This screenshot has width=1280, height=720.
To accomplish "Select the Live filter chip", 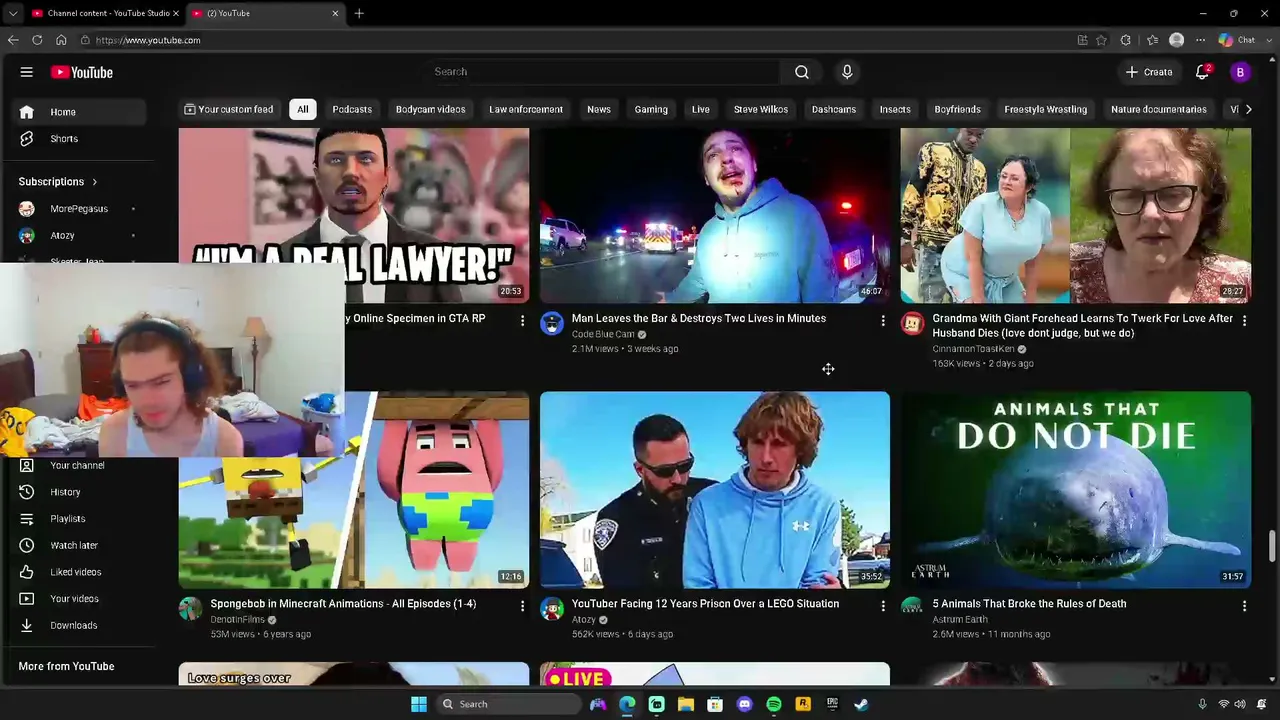I will pos(701,109).
